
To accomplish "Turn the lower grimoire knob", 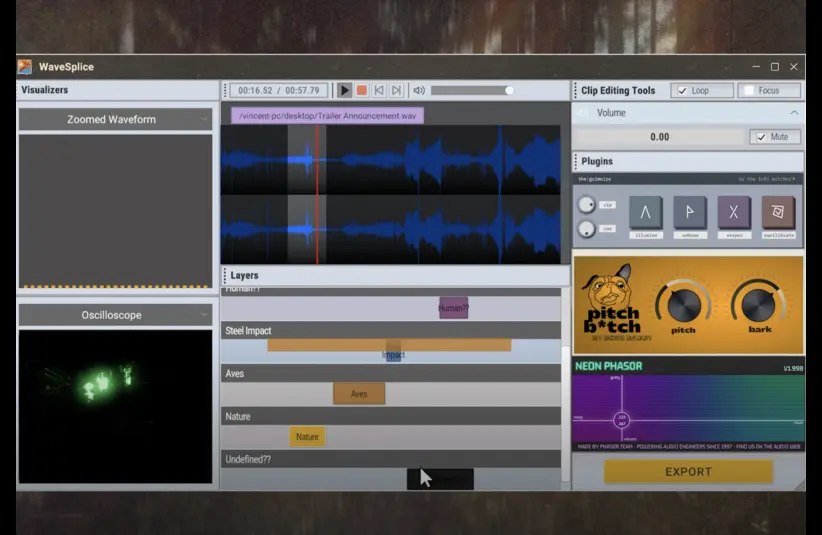I will point(586,228).
